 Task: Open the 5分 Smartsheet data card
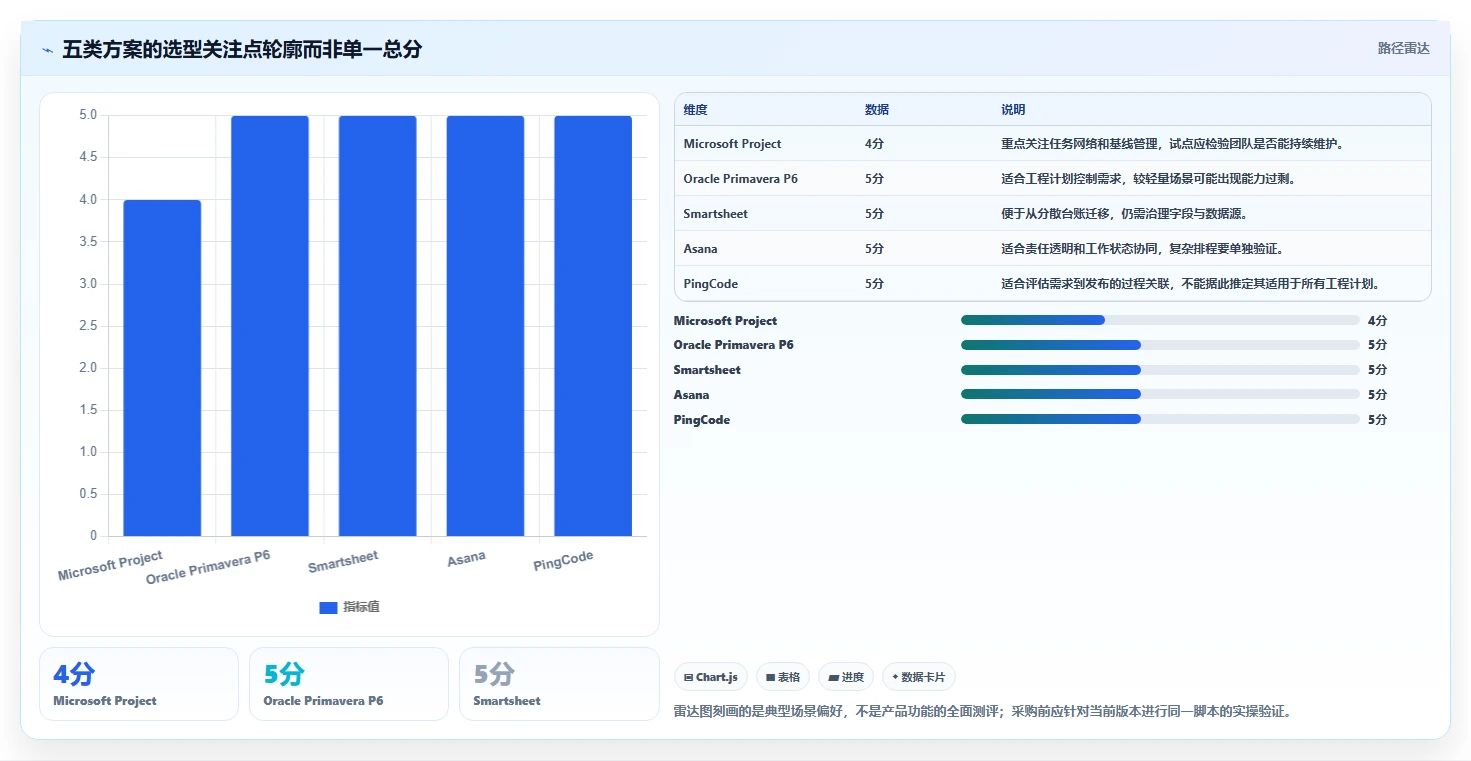click(x=559, y=684)
